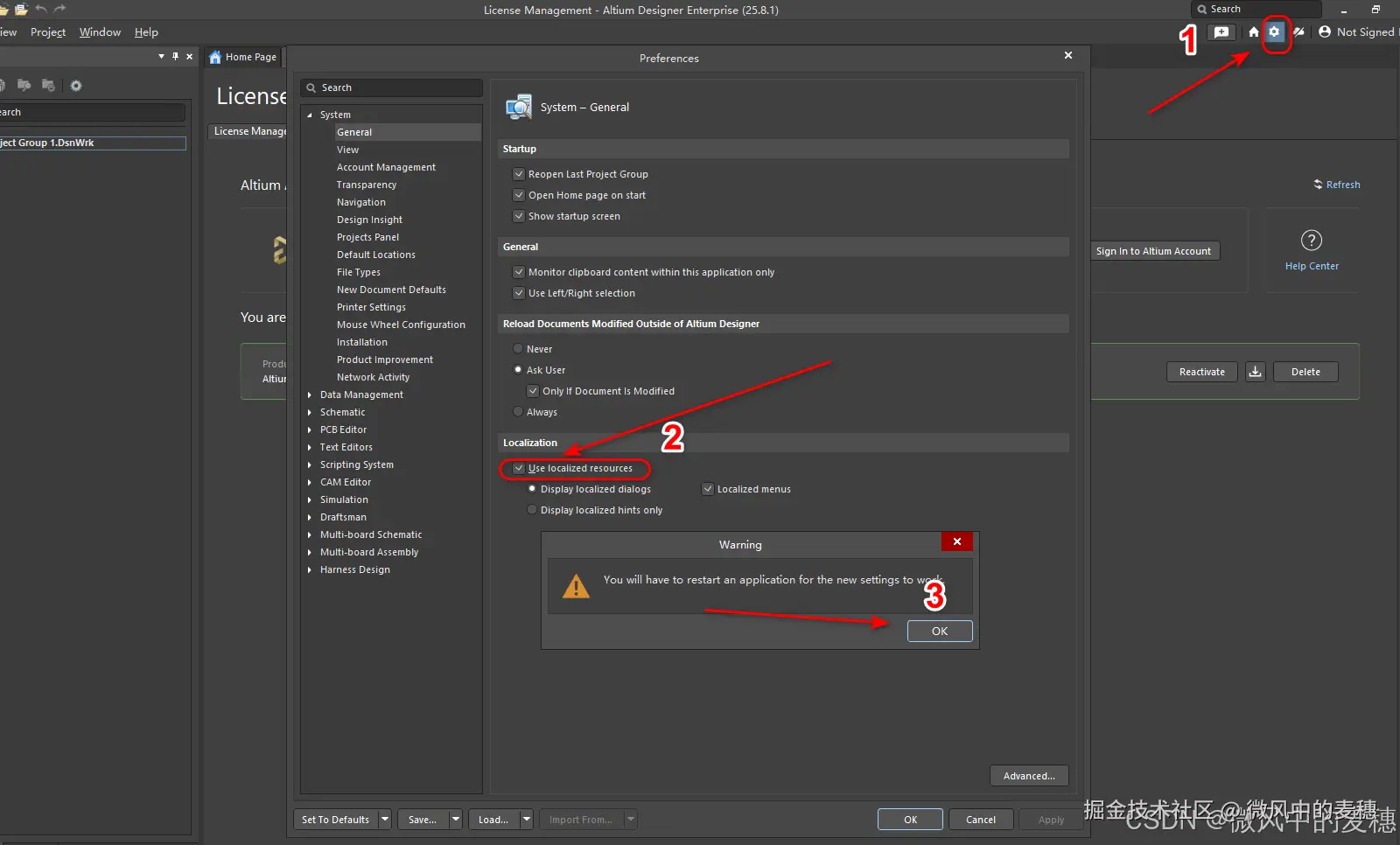Image resolution: width=1400 pixels, height=845 pixels.
Task: Click Sign In to Altium Account
Action: click(x=1153, y=251)
